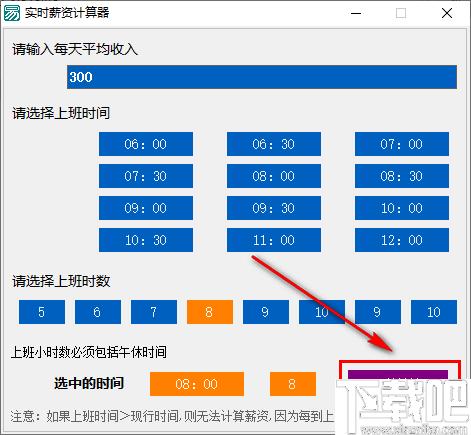471x435 pixels.
Task: Click the app logo icon in title bar
Action: [x=12, y=14]
